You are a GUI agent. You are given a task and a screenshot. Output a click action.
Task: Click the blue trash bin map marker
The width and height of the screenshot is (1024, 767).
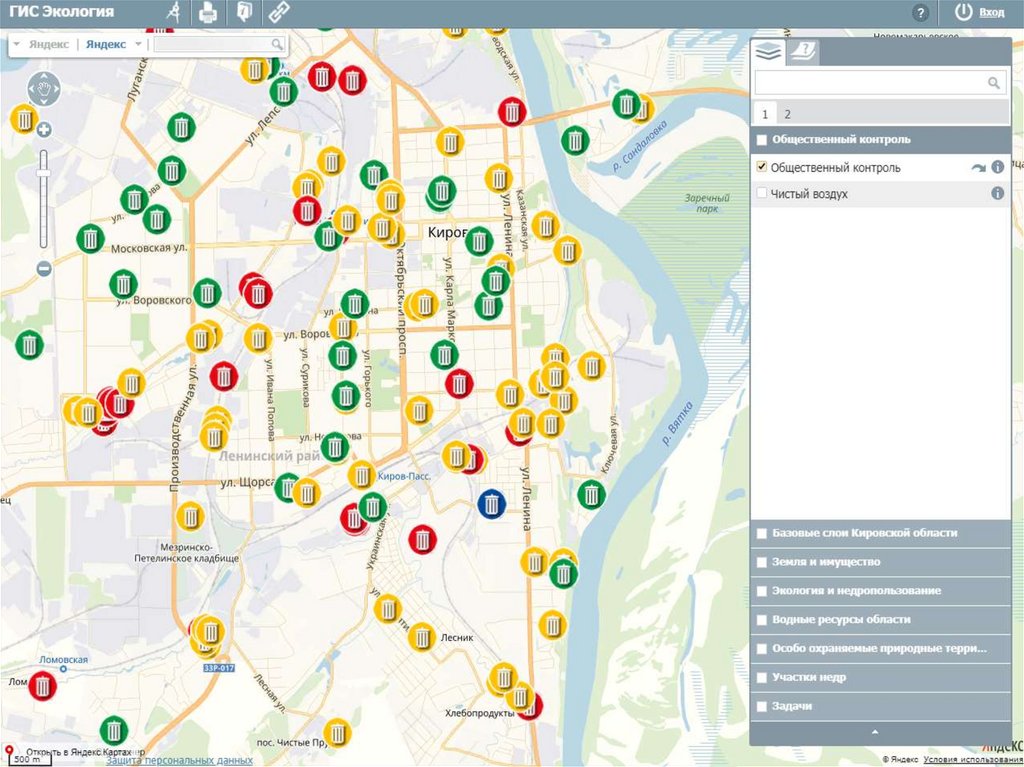[x=491, y=503]
